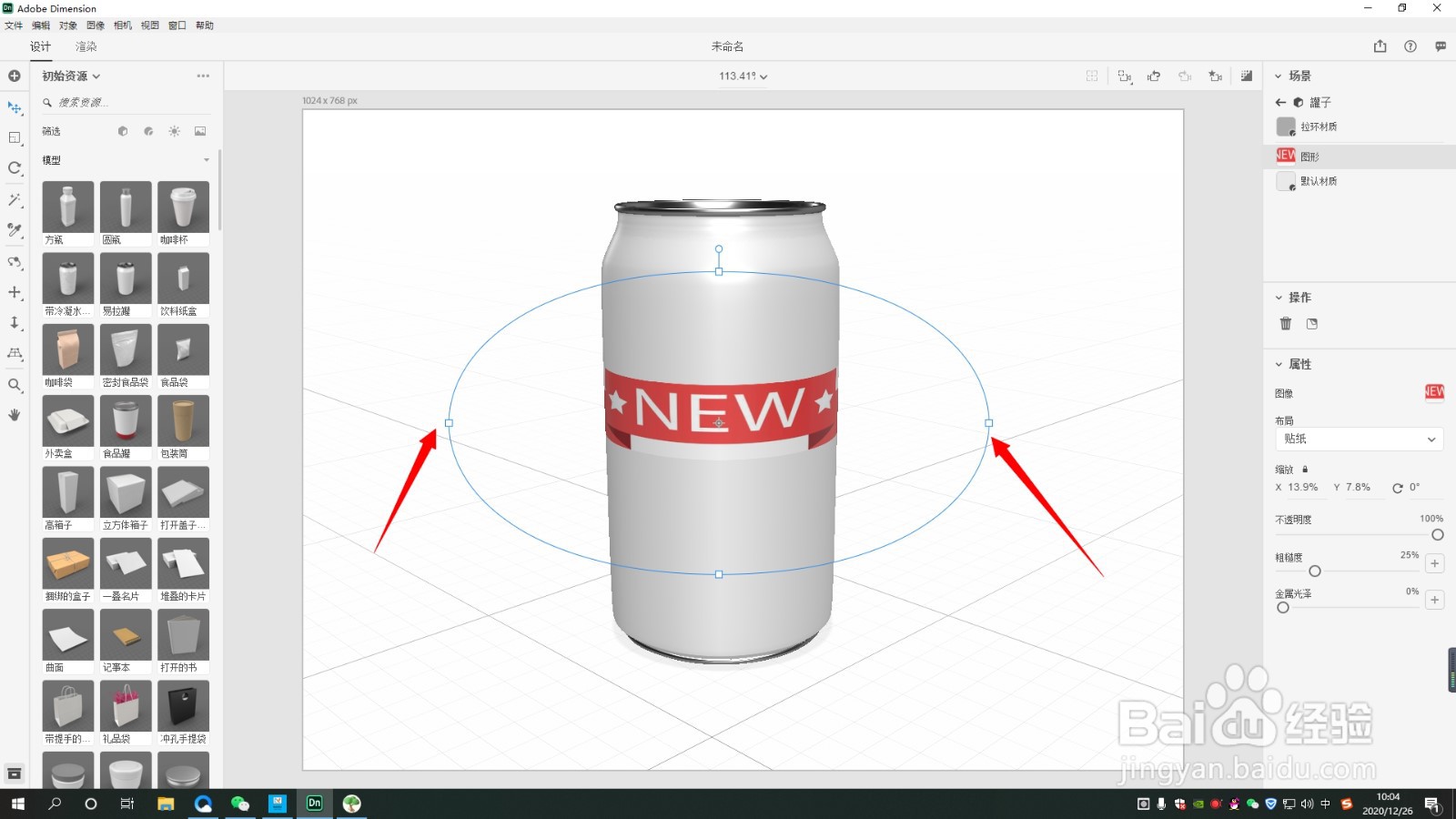This screenshot has width=1456, height=819.
Task: Add image to 粗糙度 with plus button
Action: 1435,563
